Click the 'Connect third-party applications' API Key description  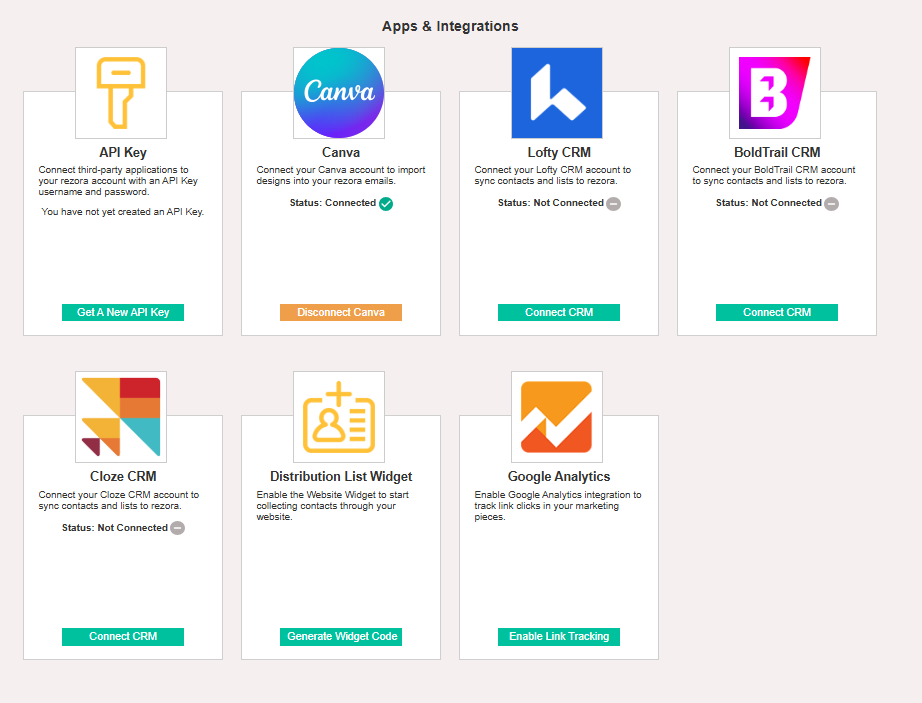118,181
